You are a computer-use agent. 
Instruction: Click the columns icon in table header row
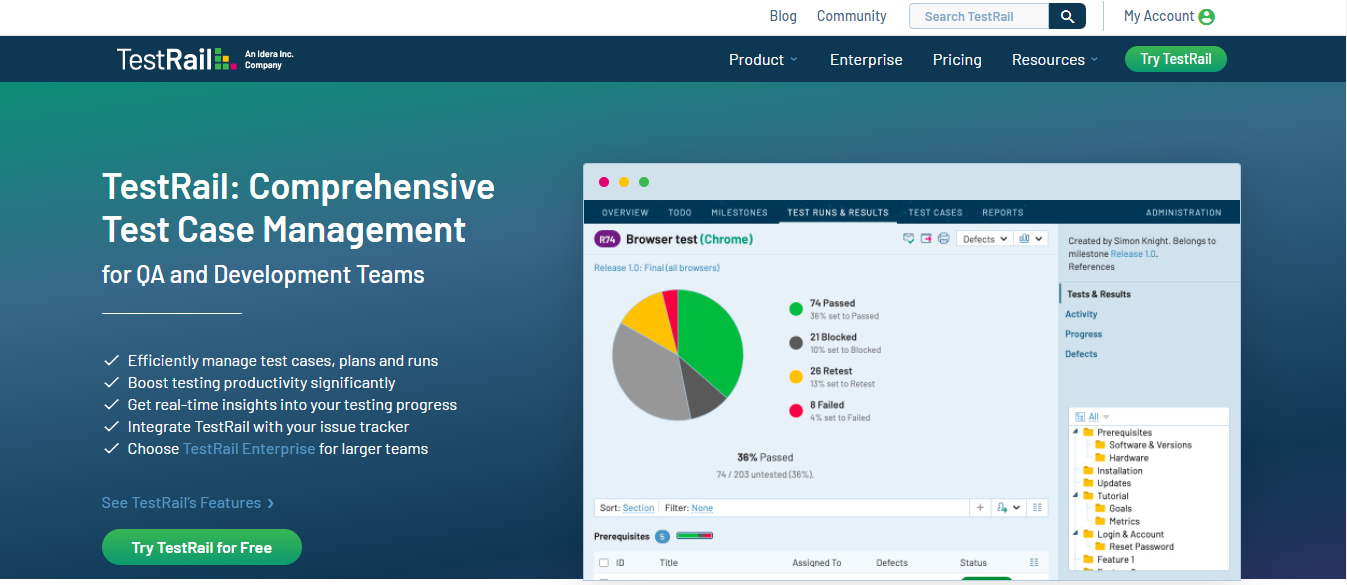pyautogui.click(x=1034, y=563)
